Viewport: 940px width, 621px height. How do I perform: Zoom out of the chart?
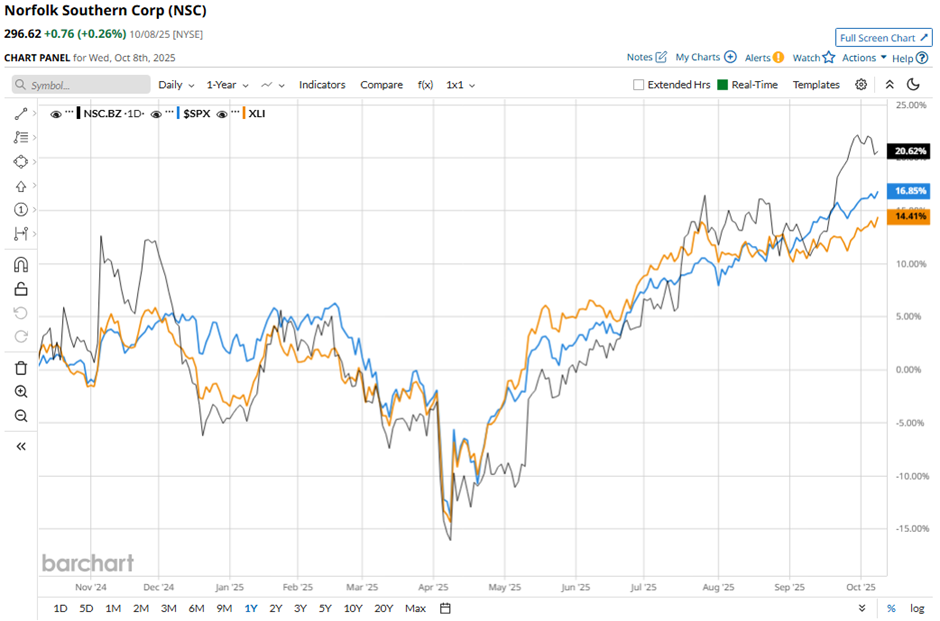tap(21, 415)
